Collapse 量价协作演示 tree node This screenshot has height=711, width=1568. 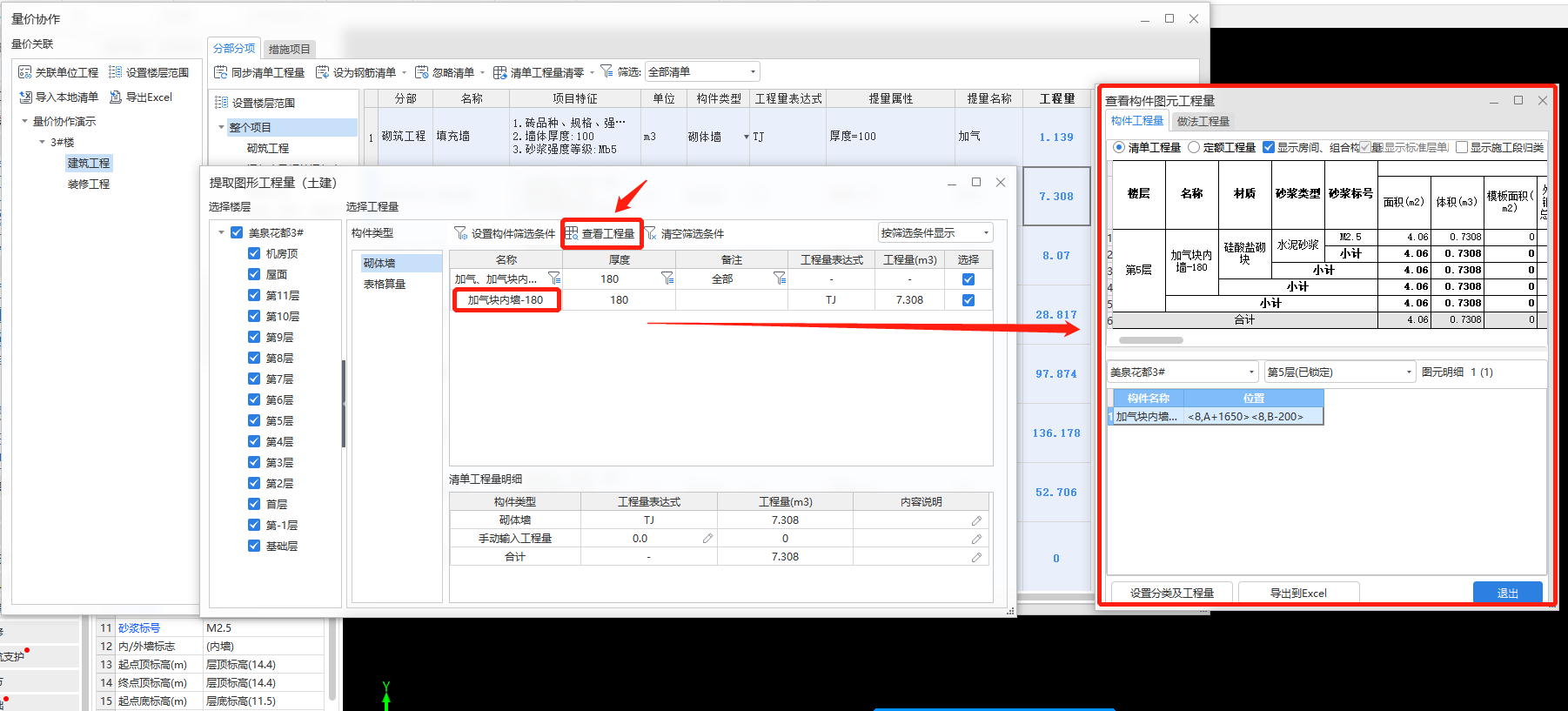(24, 121)
